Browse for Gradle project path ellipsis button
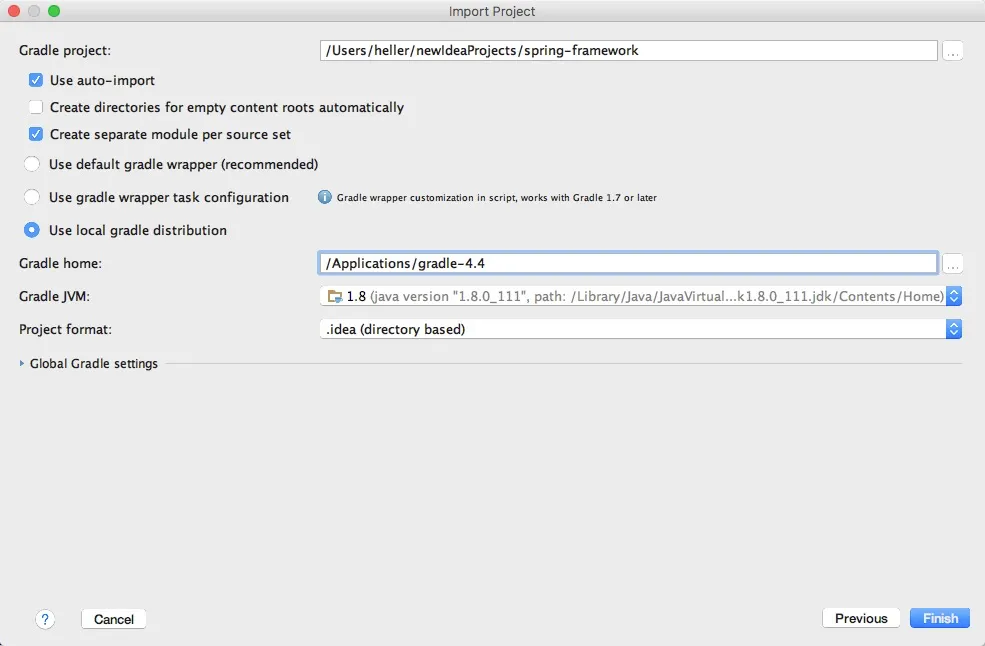The height and width of the screenshot is (646, 985). point(952,50)
